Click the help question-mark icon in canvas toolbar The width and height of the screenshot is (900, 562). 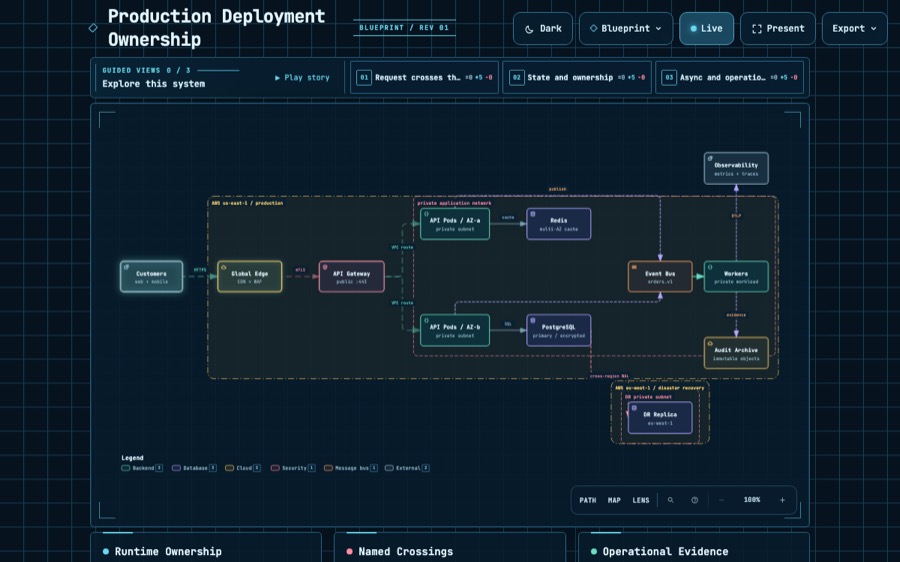pyautogui.click(x=695, y=500)
